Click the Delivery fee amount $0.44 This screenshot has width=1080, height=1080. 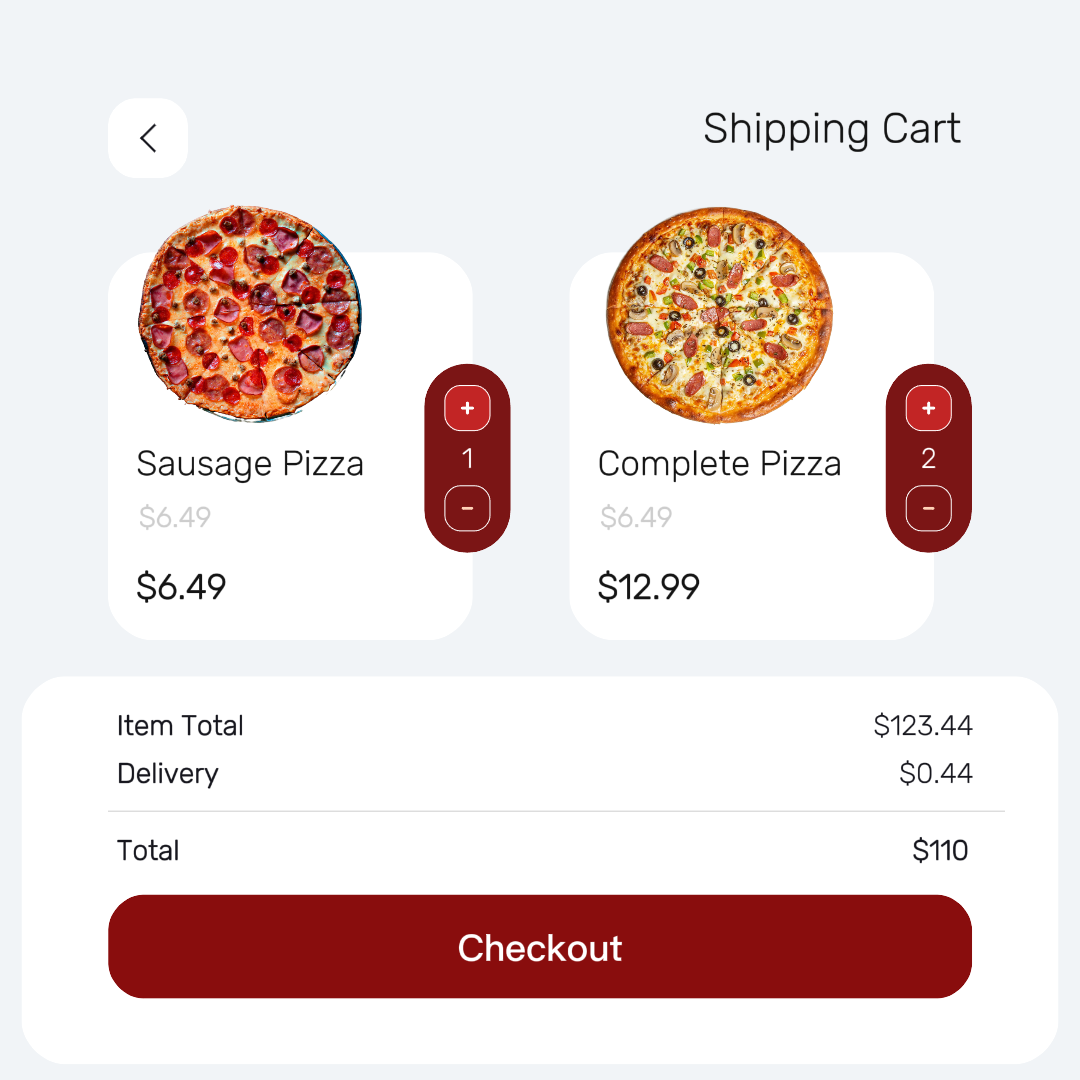(x=935, y=773)
